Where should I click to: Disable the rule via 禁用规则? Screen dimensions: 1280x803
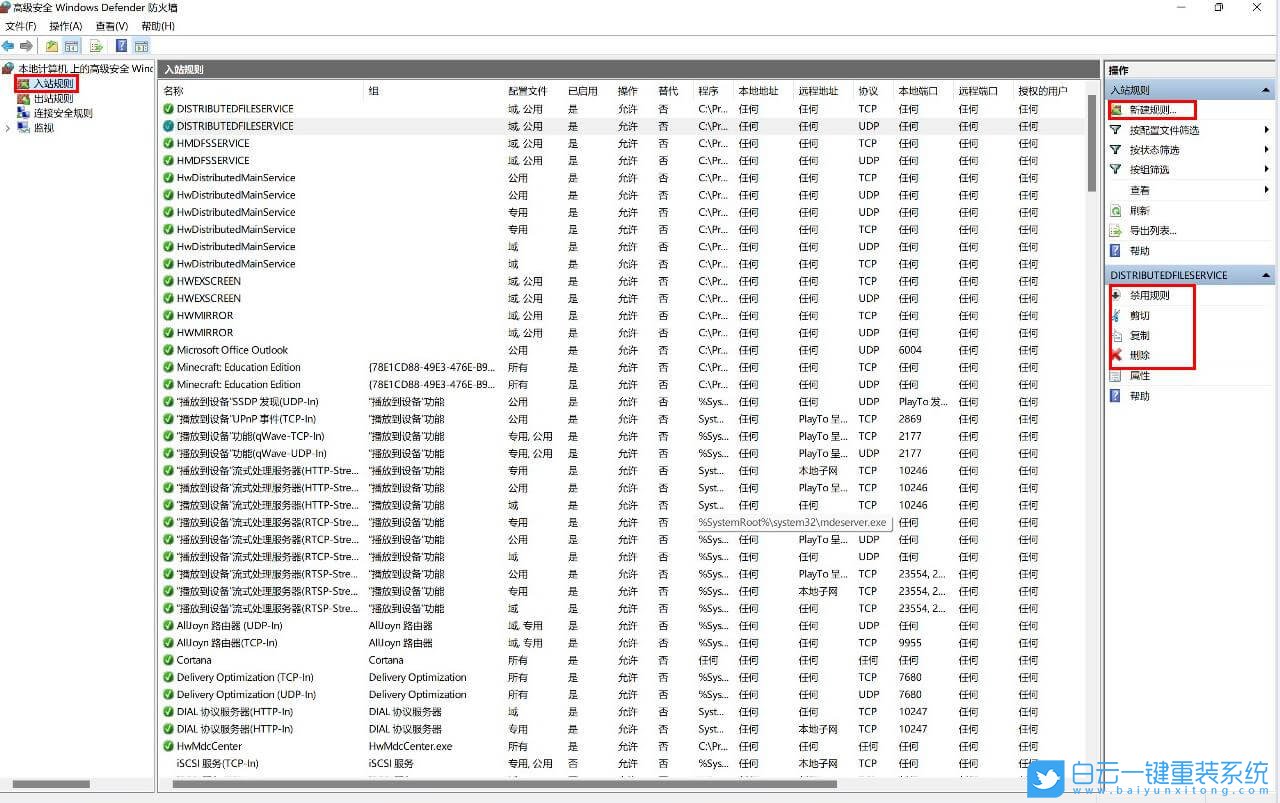1148,295
